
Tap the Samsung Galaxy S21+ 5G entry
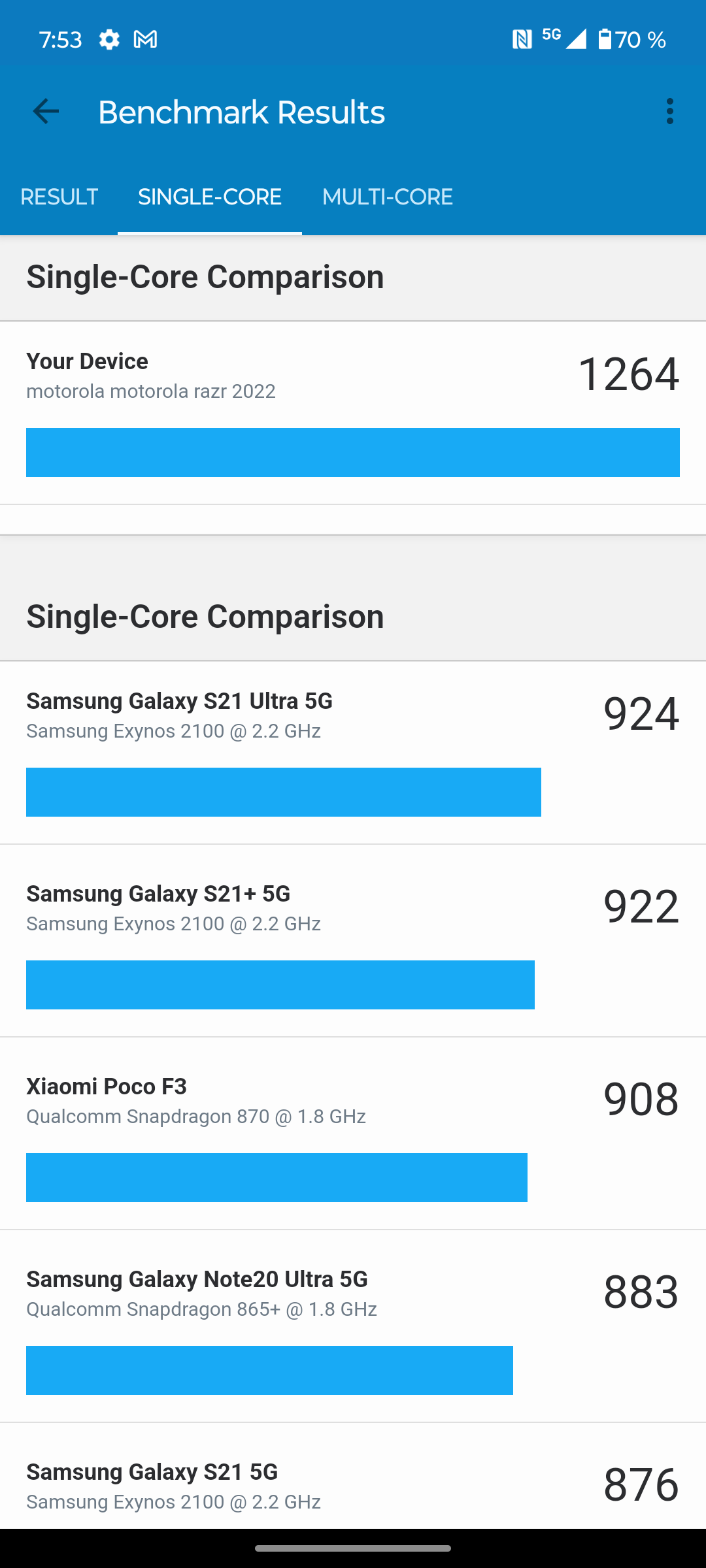[158, 894]
